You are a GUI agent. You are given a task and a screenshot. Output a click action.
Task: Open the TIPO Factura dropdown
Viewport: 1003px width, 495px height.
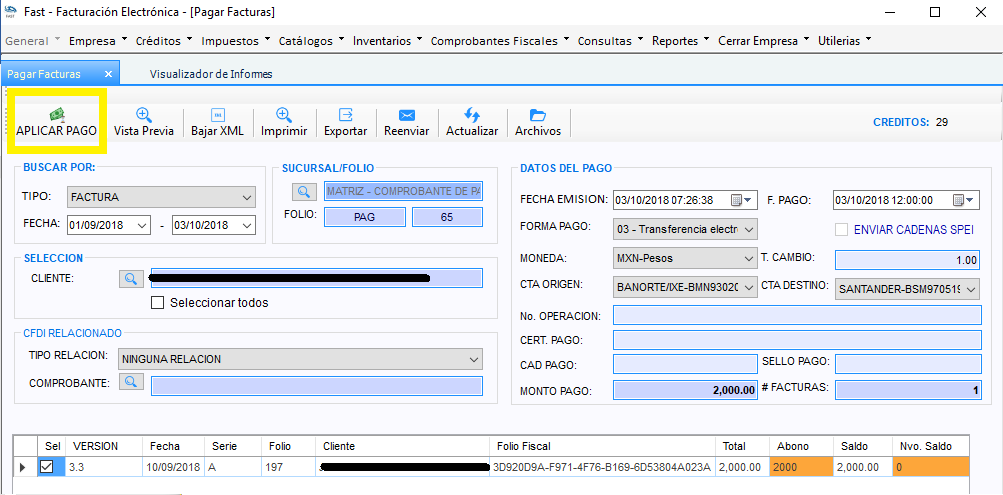[x=247, y=198]
